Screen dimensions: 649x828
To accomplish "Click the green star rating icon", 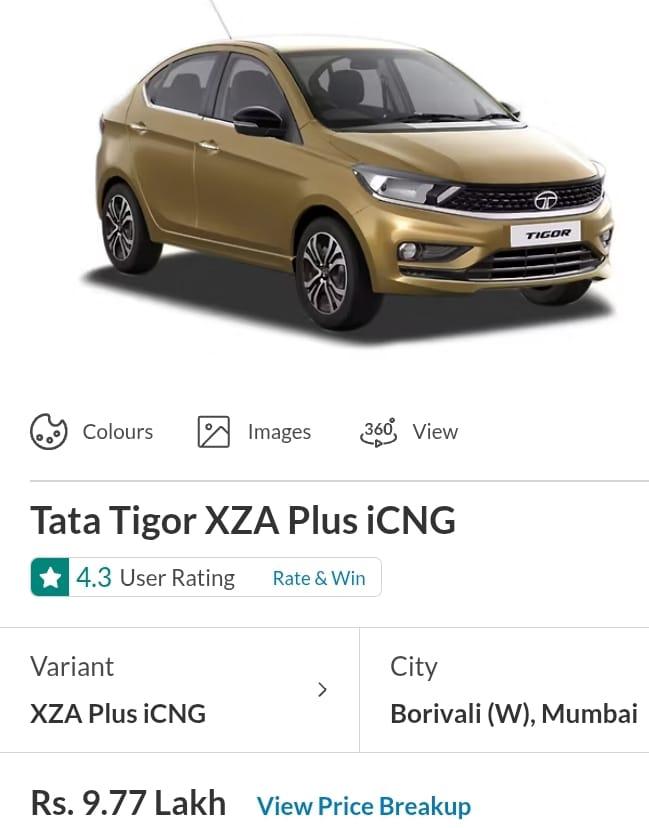I will tap(50, 577).
